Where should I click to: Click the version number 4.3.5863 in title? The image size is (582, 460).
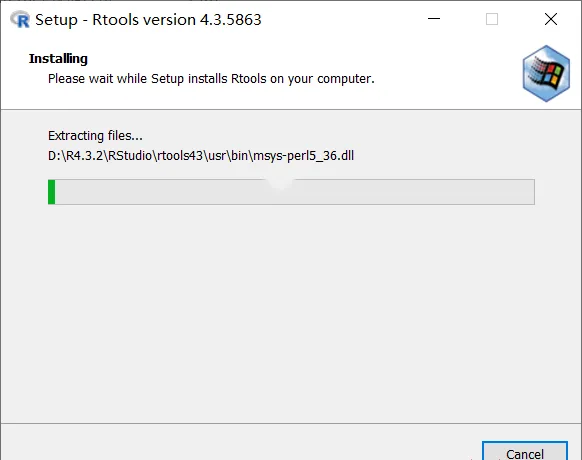230,20
